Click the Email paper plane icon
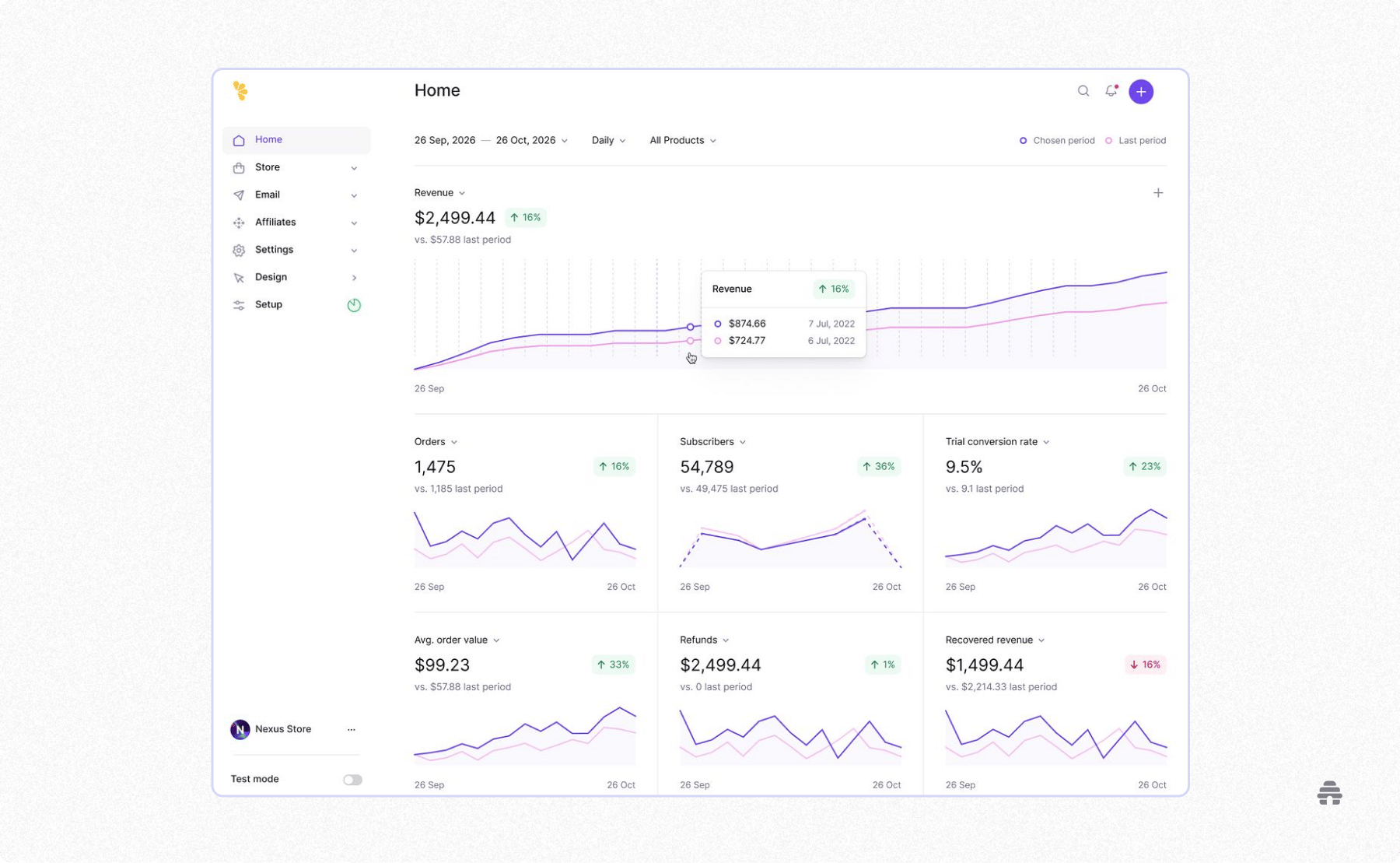Viewport: 1400px width, 863px height. pos(239,195)
